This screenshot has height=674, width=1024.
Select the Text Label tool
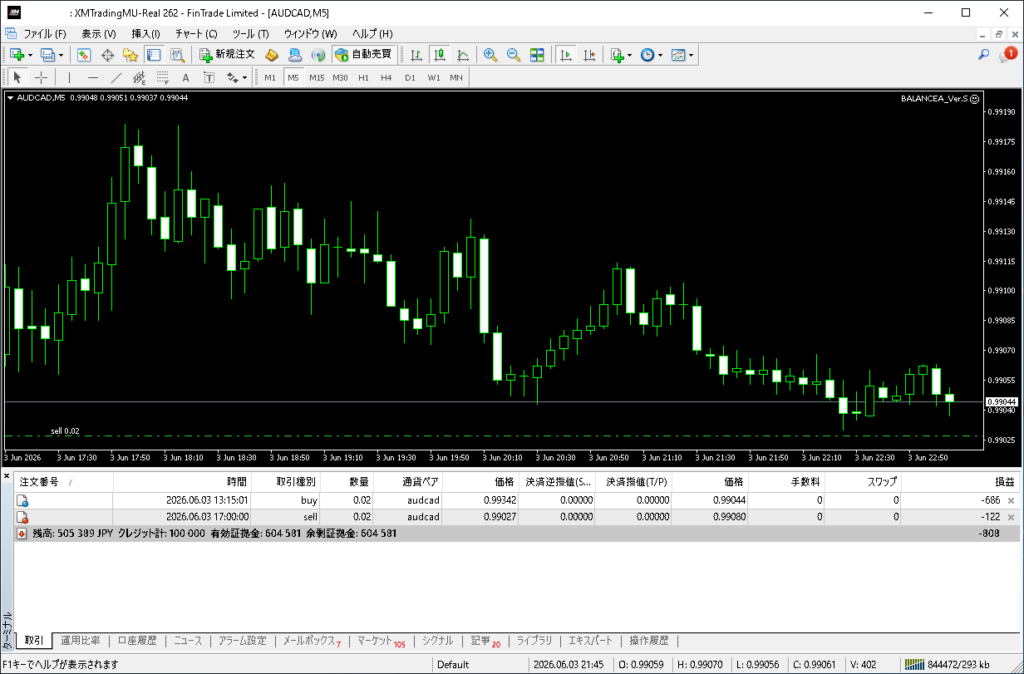point(209,78)
